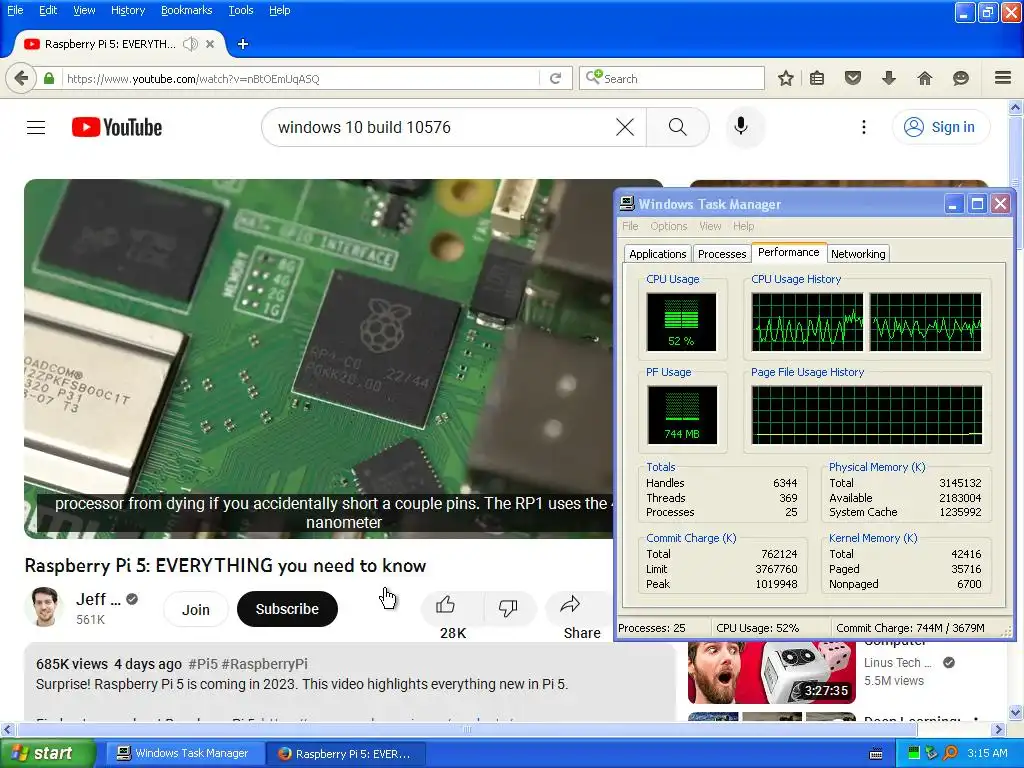Open the YouTube guide hamburger menu

coord(36,127)
